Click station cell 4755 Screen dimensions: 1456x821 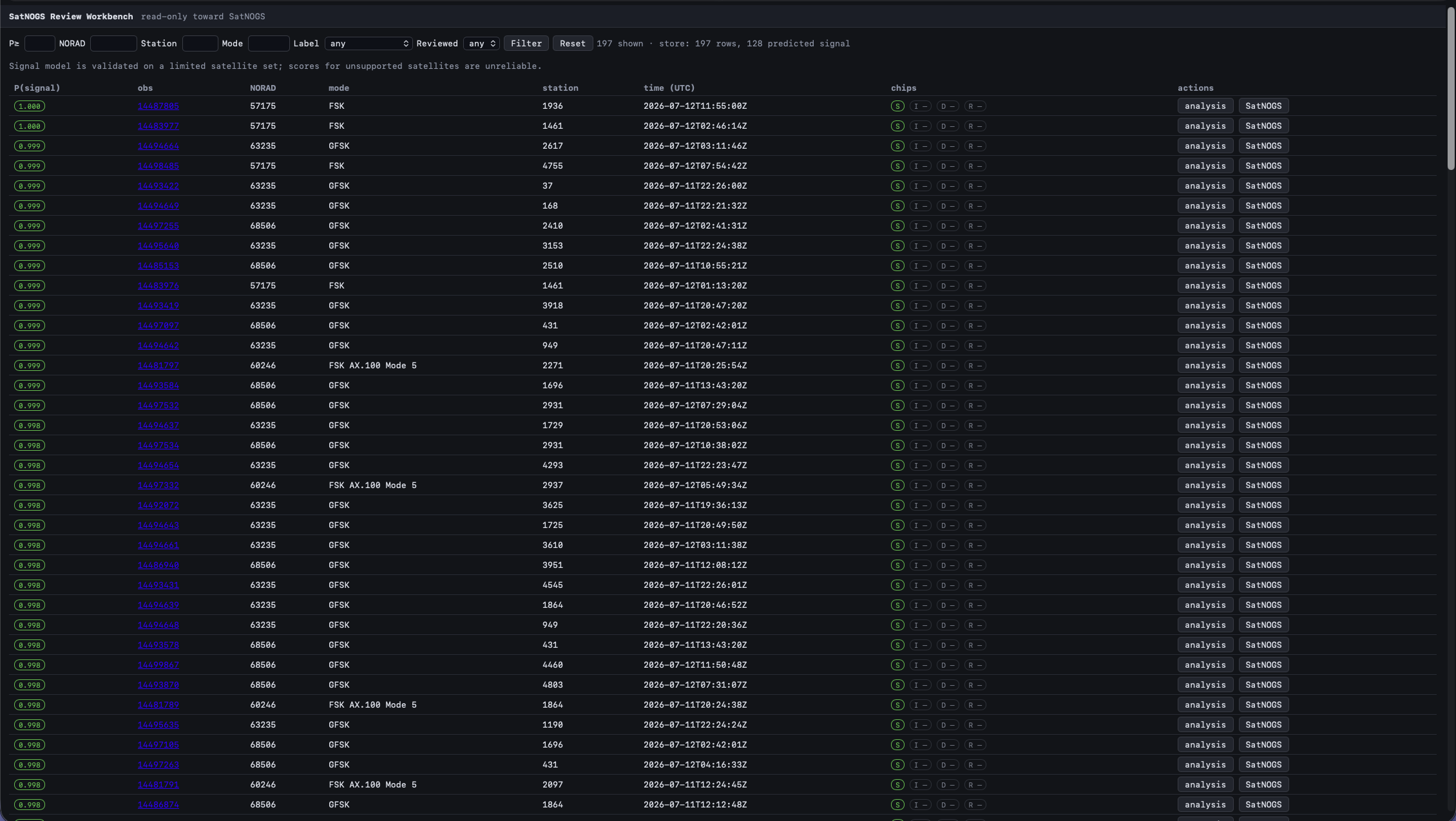pyautogui.click(x=553, y=166)
